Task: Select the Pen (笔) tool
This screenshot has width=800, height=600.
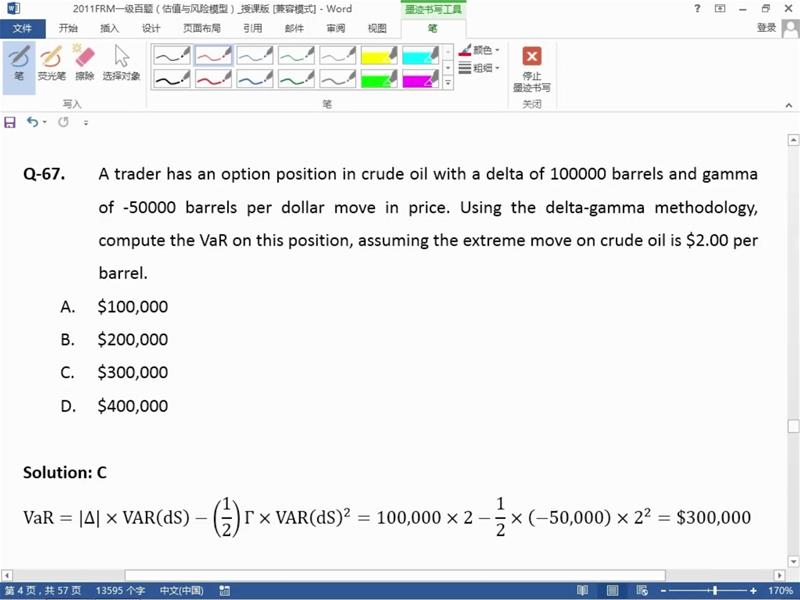Action: [18, 62]
